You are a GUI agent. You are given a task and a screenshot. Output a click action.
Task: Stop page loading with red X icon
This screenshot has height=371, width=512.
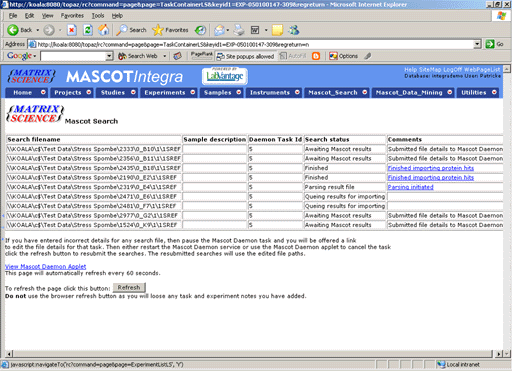click(71, 30)
